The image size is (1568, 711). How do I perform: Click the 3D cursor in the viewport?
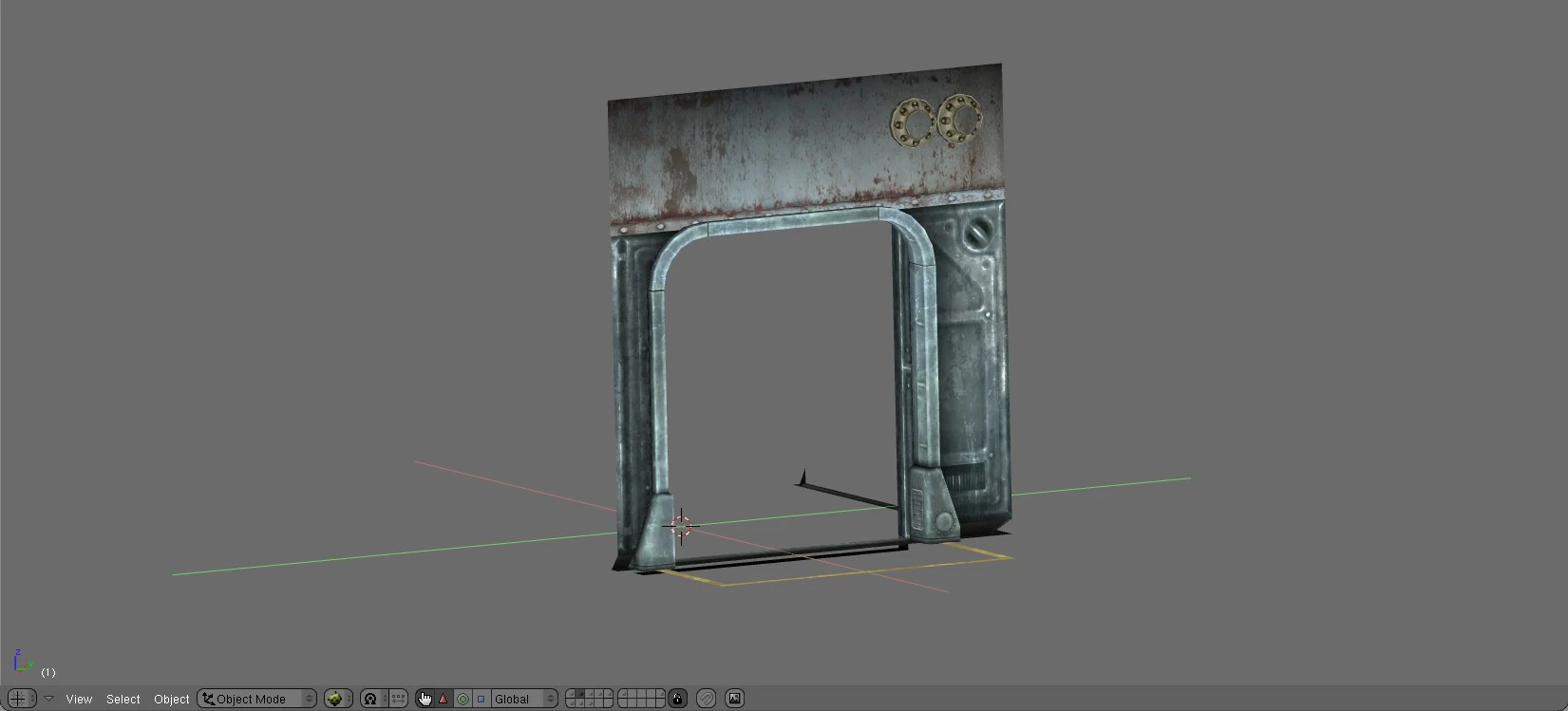[x=681, y=525]
